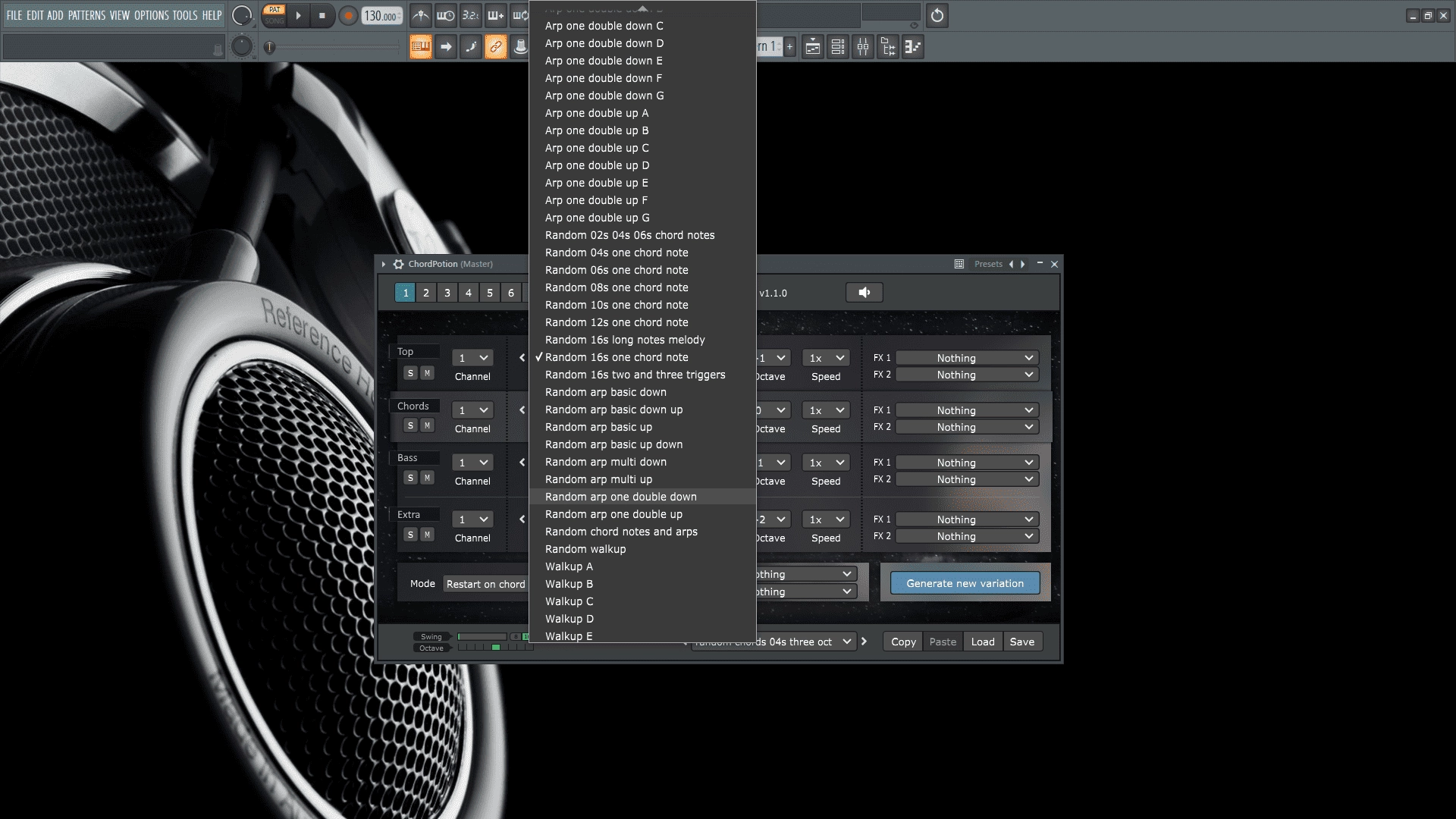Enable wait for input before playing icon
1456x819 pixels.
[x=446, y=15]
